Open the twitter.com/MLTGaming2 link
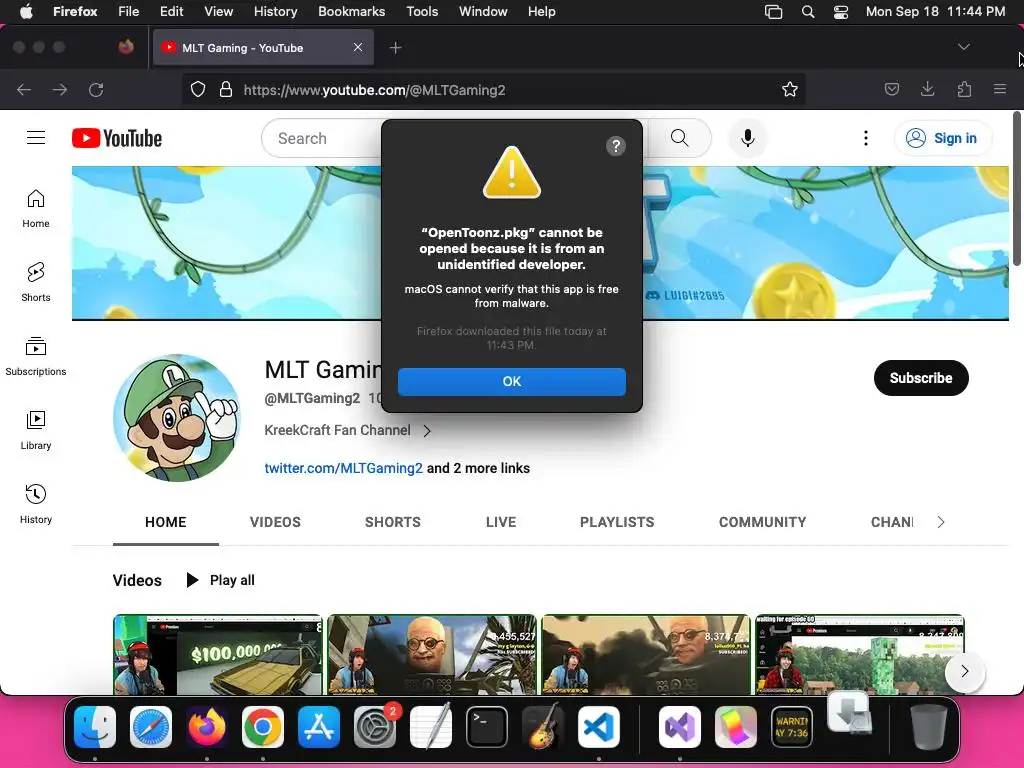 click(344, 468)
